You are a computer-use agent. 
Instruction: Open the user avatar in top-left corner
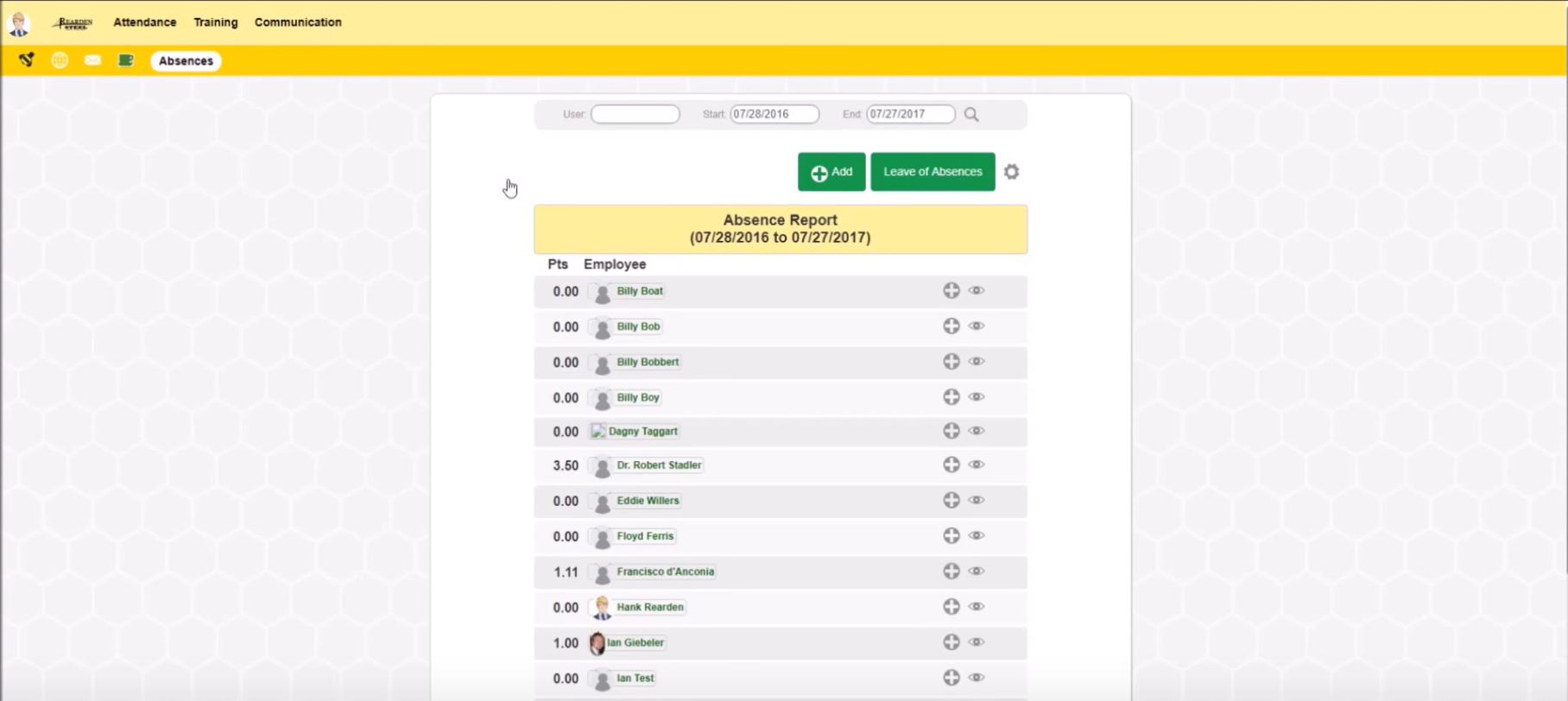click(18, 23)
